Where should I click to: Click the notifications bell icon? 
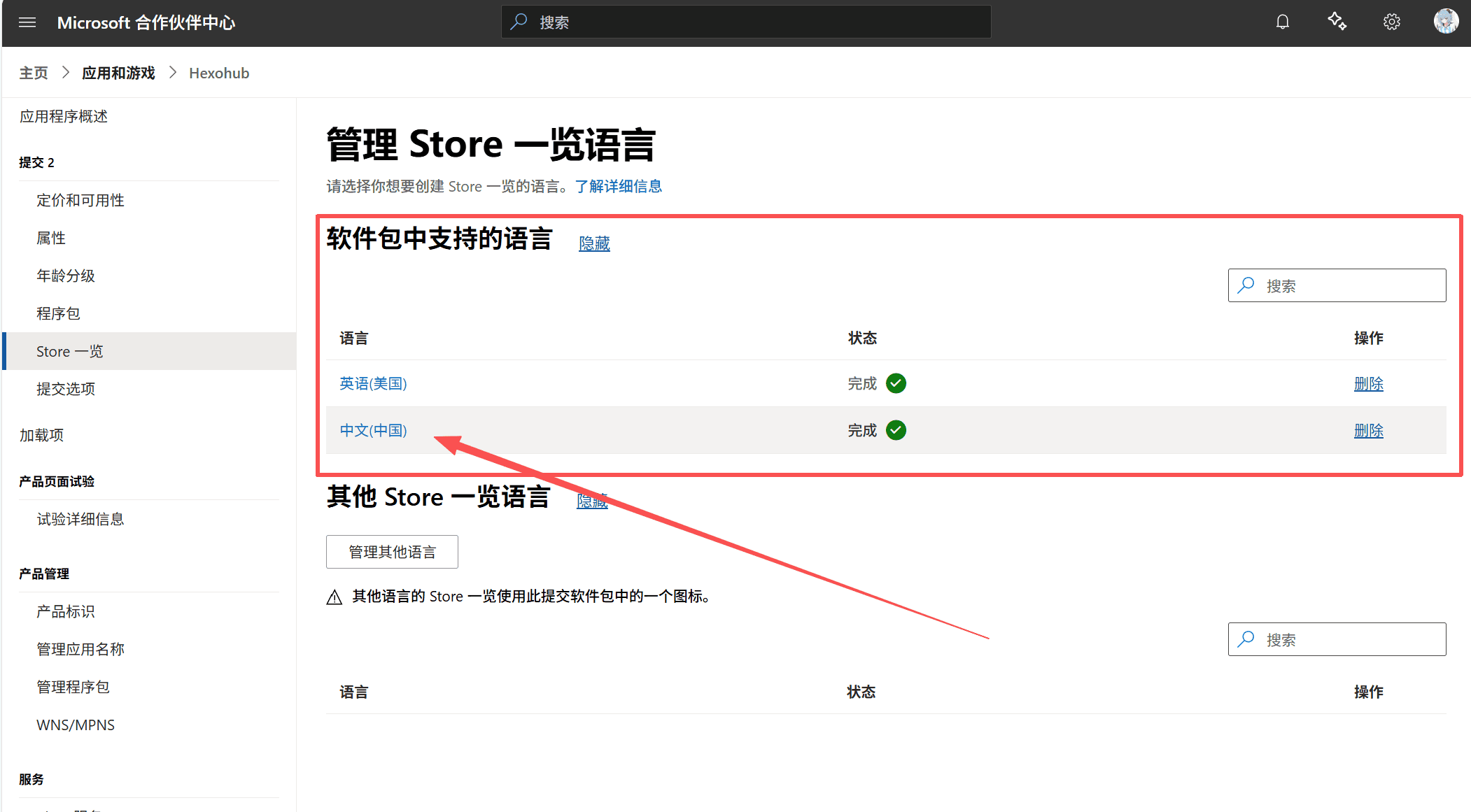point(1282,22)
